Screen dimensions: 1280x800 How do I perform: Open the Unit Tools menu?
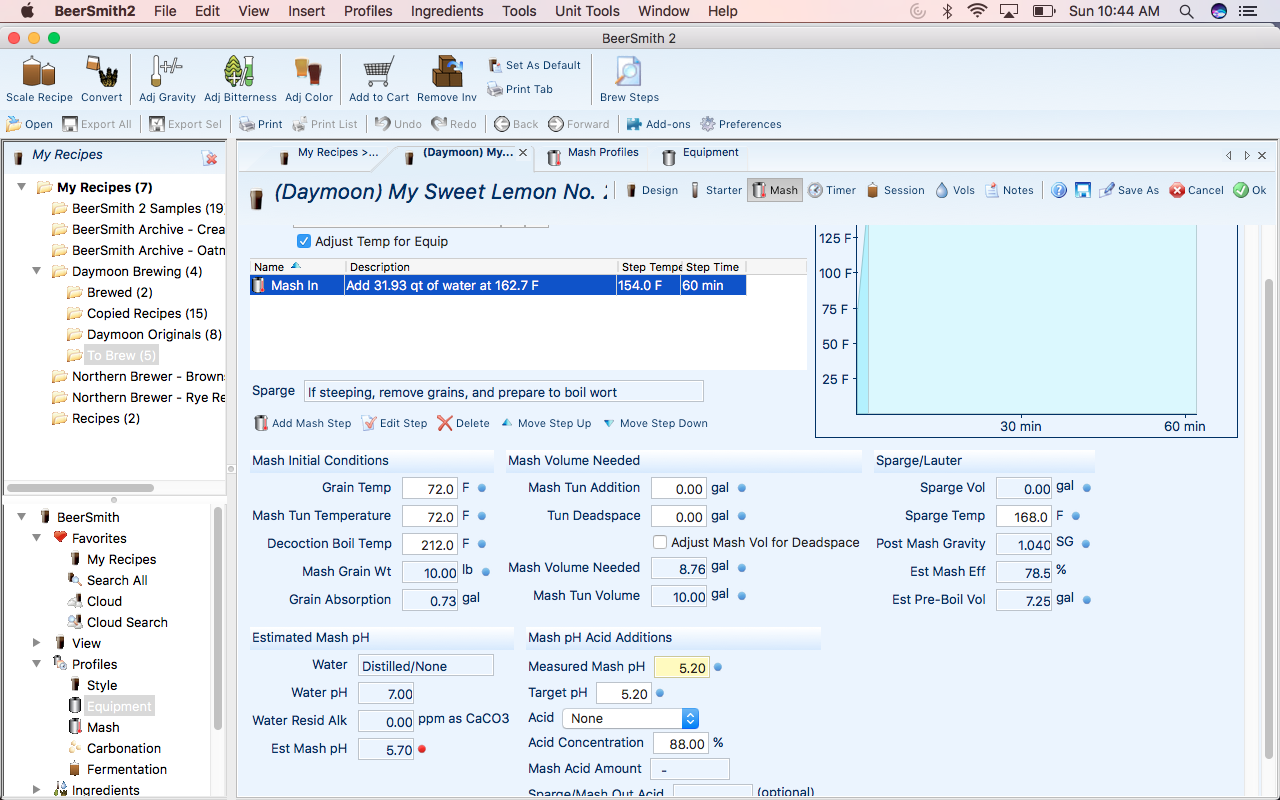[588, 11]
